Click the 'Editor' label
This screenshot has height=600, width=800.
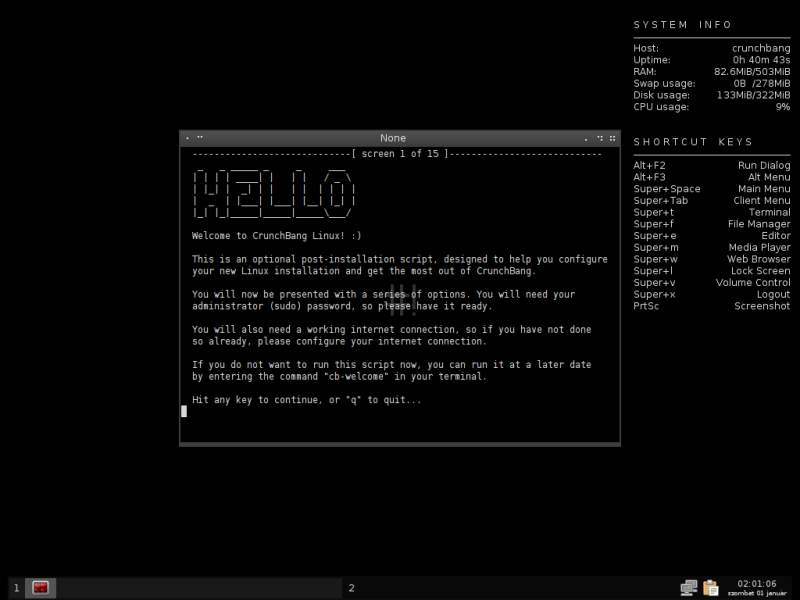pyautogui.click(x=776, y=236)
